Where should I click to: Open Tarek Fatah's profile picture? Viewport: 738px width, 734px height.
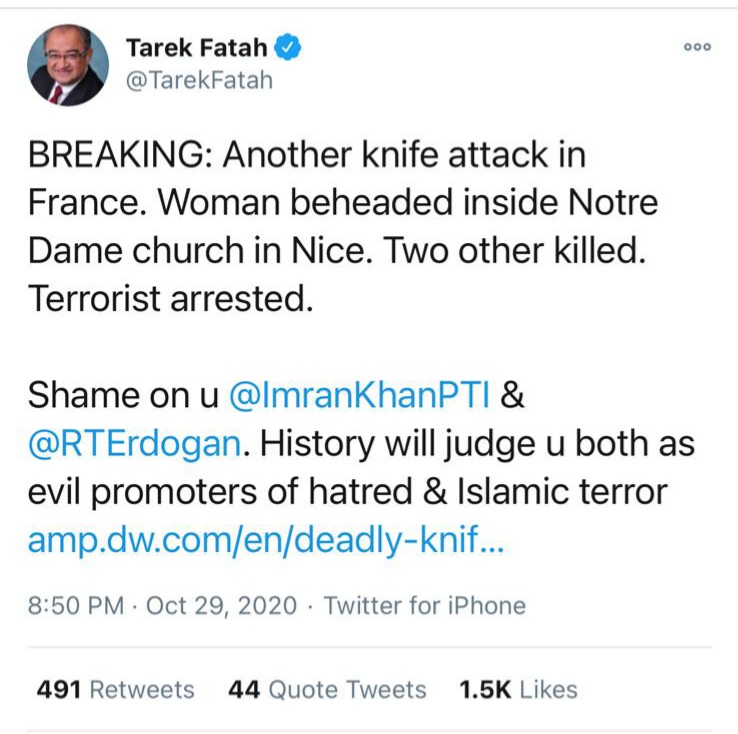tap(68, 64)
